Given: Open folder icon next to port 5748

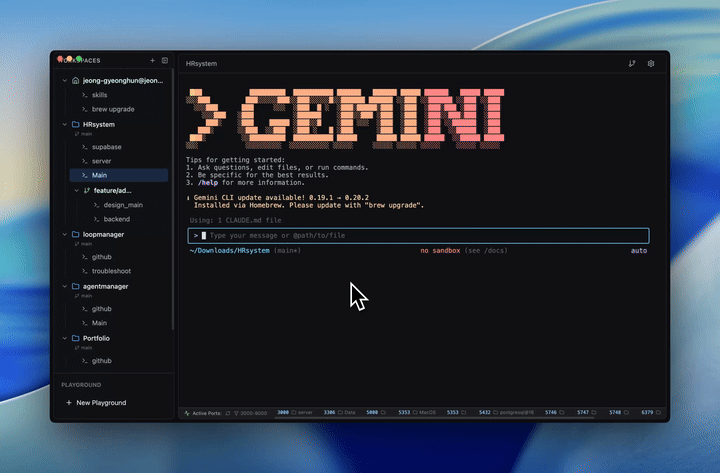Looking at the screenshot, I should pyautogui.click(x=626, y=412).
